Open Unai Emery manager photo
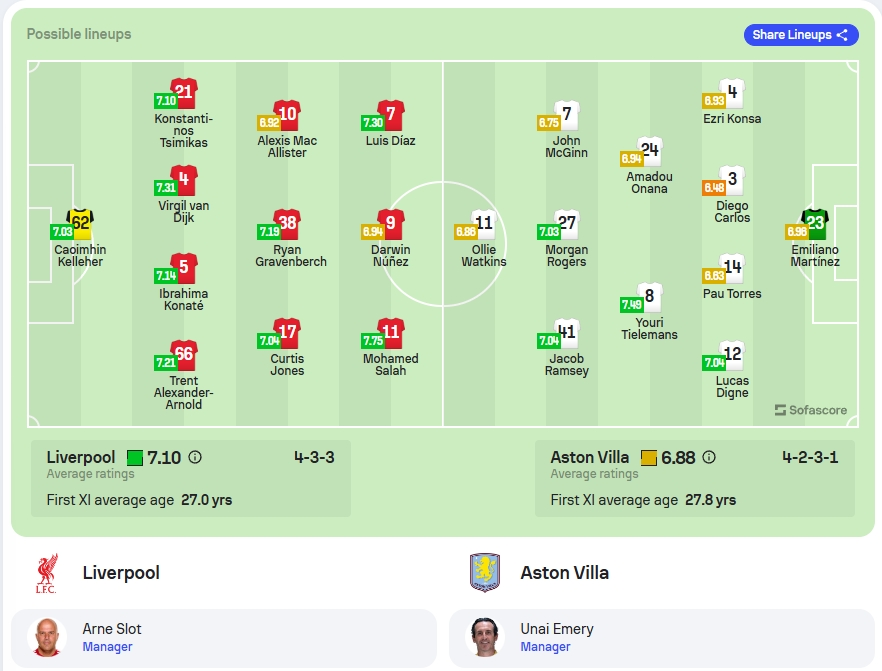Viewport: 882px width, 671px height. [484, 637]
